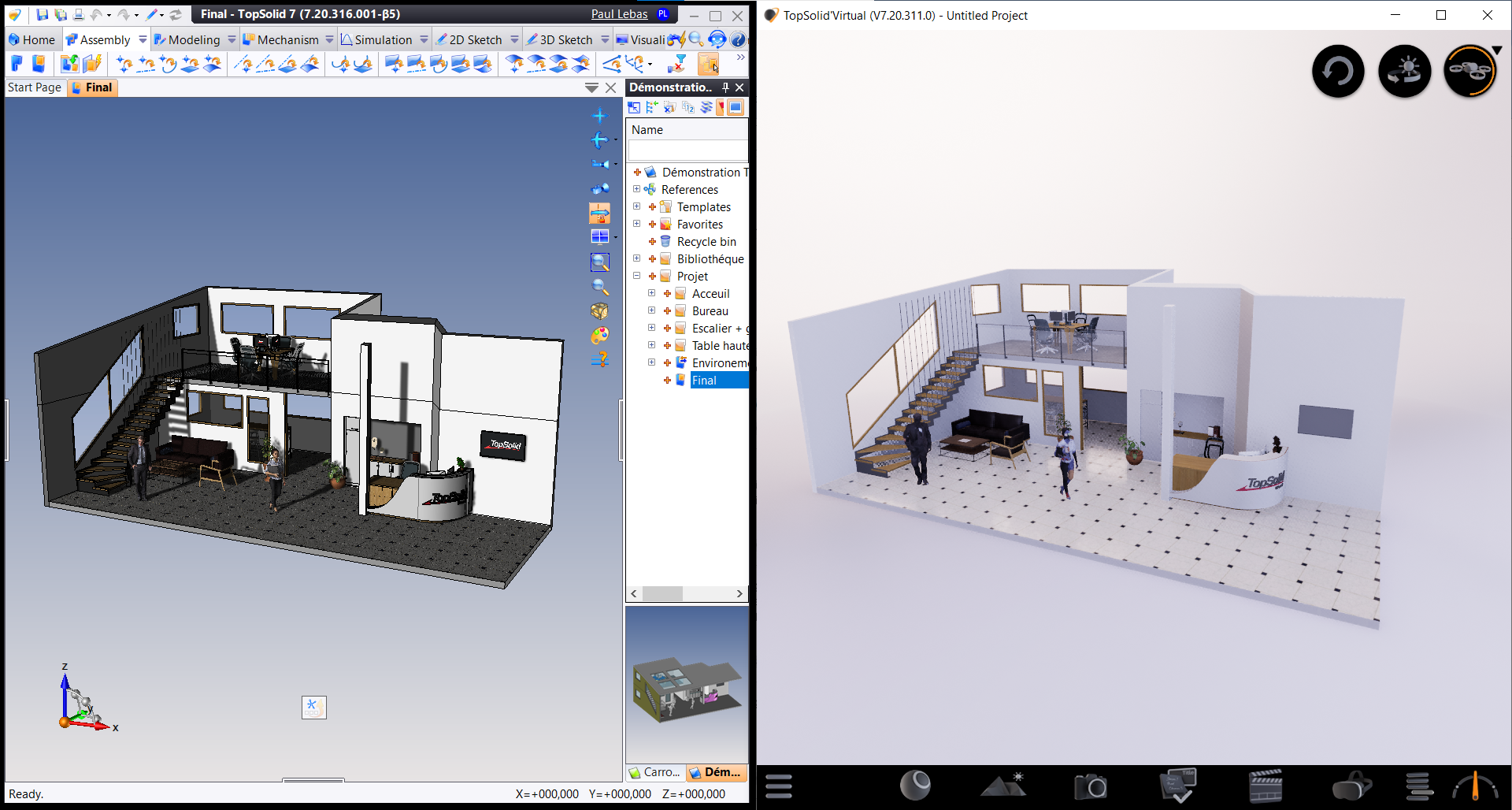Expand the Bibliothéque folder
The image size is (1512, 810).
click(636, 258)
